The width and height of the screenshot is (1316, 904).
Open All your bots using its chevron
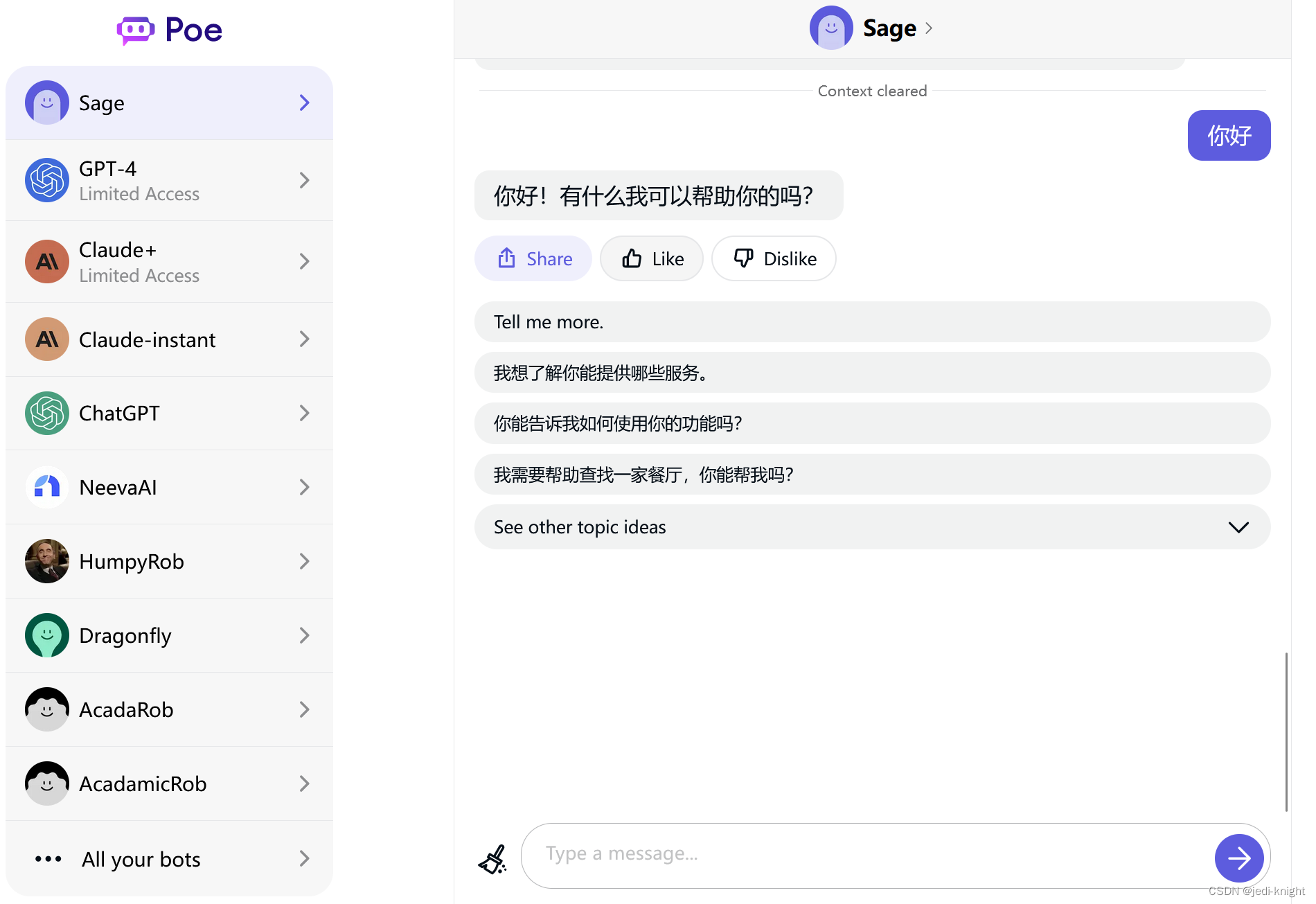click(x=304, y=858)
